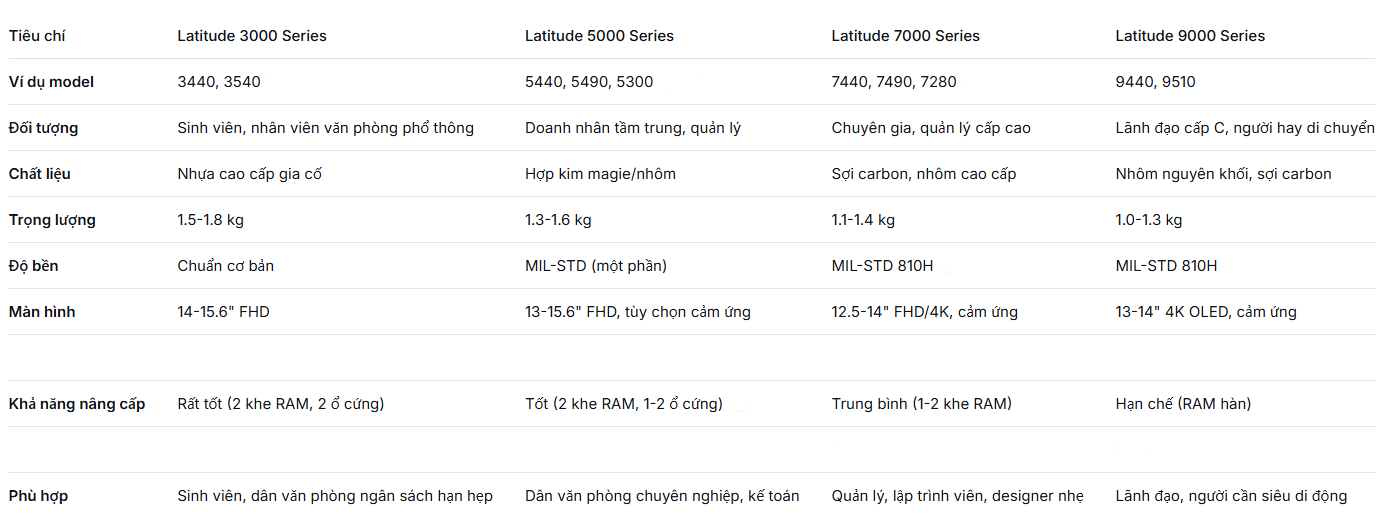1380x518 pixels.
Task: Select the Trọng lượng row label
Action: pos(52,220)
